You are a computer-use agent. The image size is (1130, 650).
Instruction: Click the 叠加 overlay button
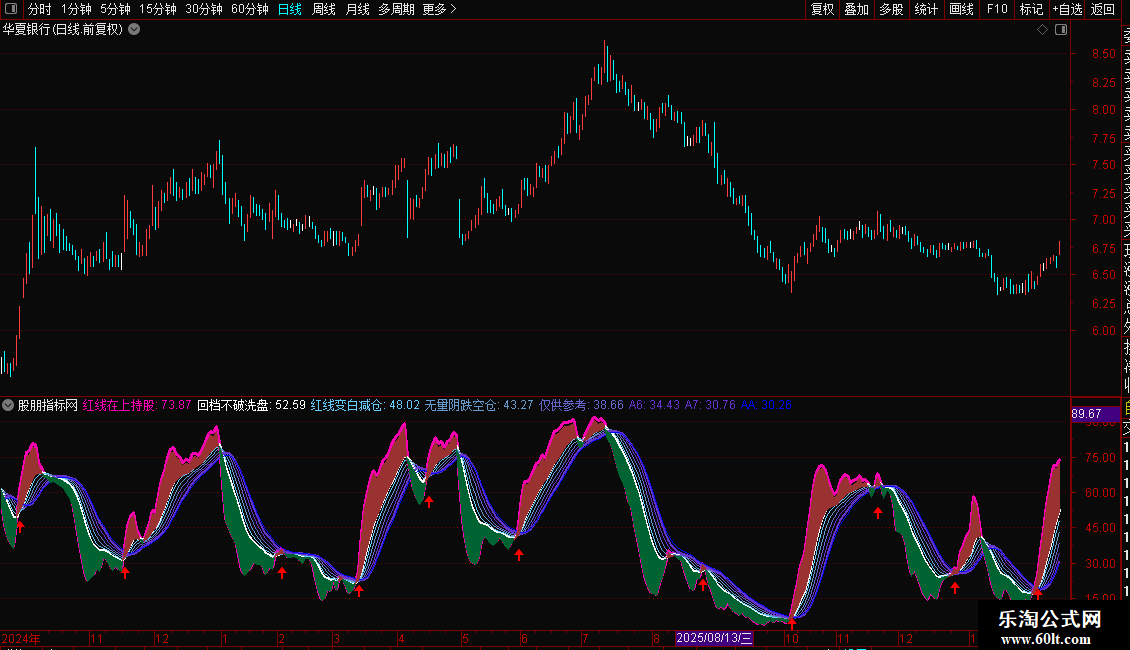857,9
